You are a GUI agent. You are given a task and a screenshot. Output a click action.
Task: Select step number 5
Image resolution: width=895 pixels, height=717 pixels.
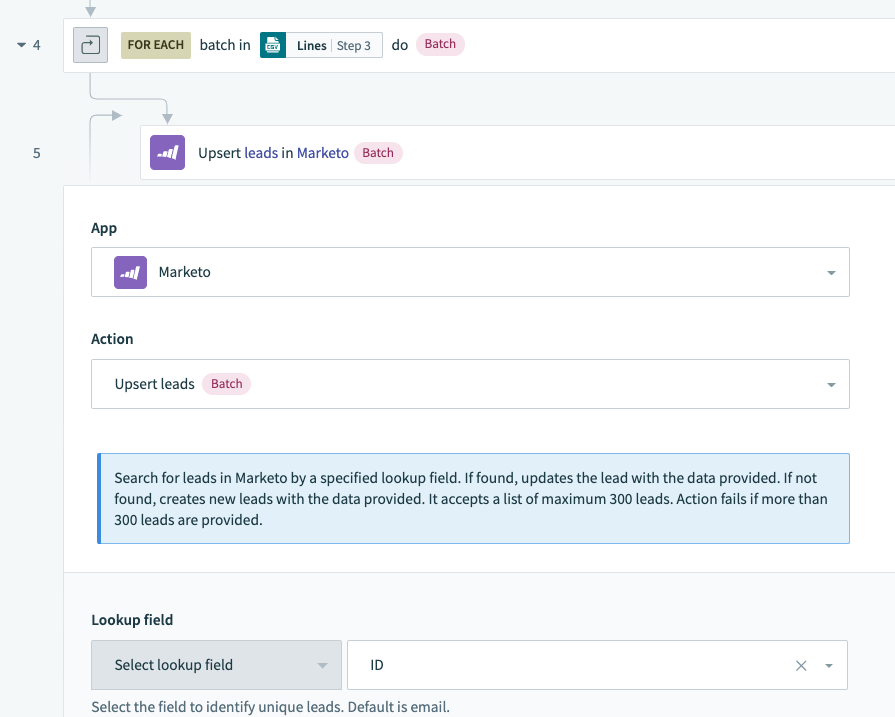click(37, 153)
